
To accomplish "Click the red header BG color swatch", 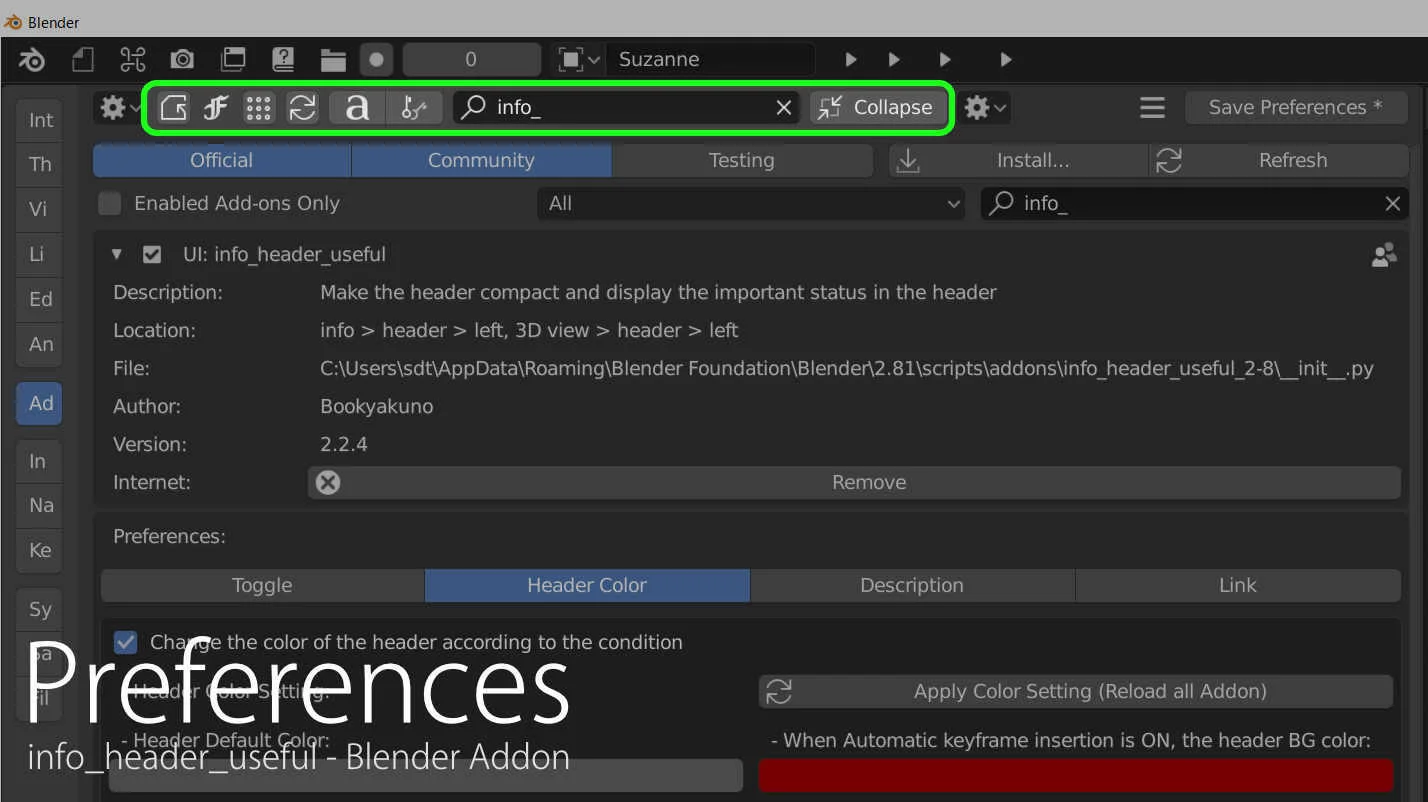I will point(1074,775).
